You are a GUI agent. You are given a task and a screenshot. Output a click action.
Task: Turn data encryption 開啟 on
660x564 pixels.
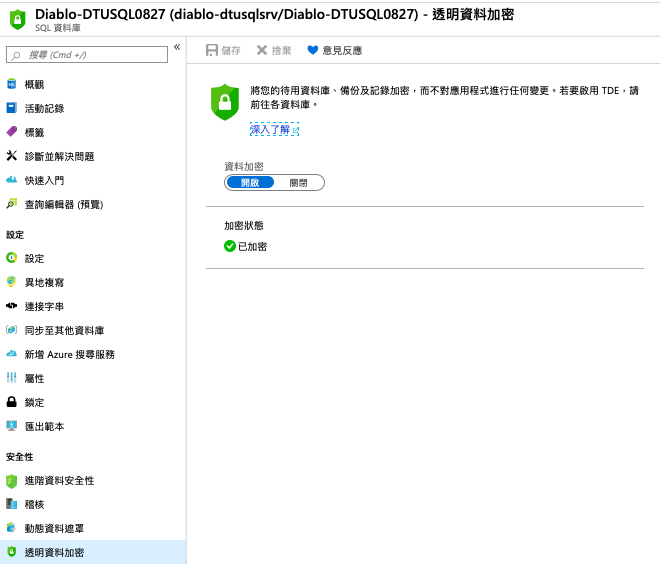(250, 183)
